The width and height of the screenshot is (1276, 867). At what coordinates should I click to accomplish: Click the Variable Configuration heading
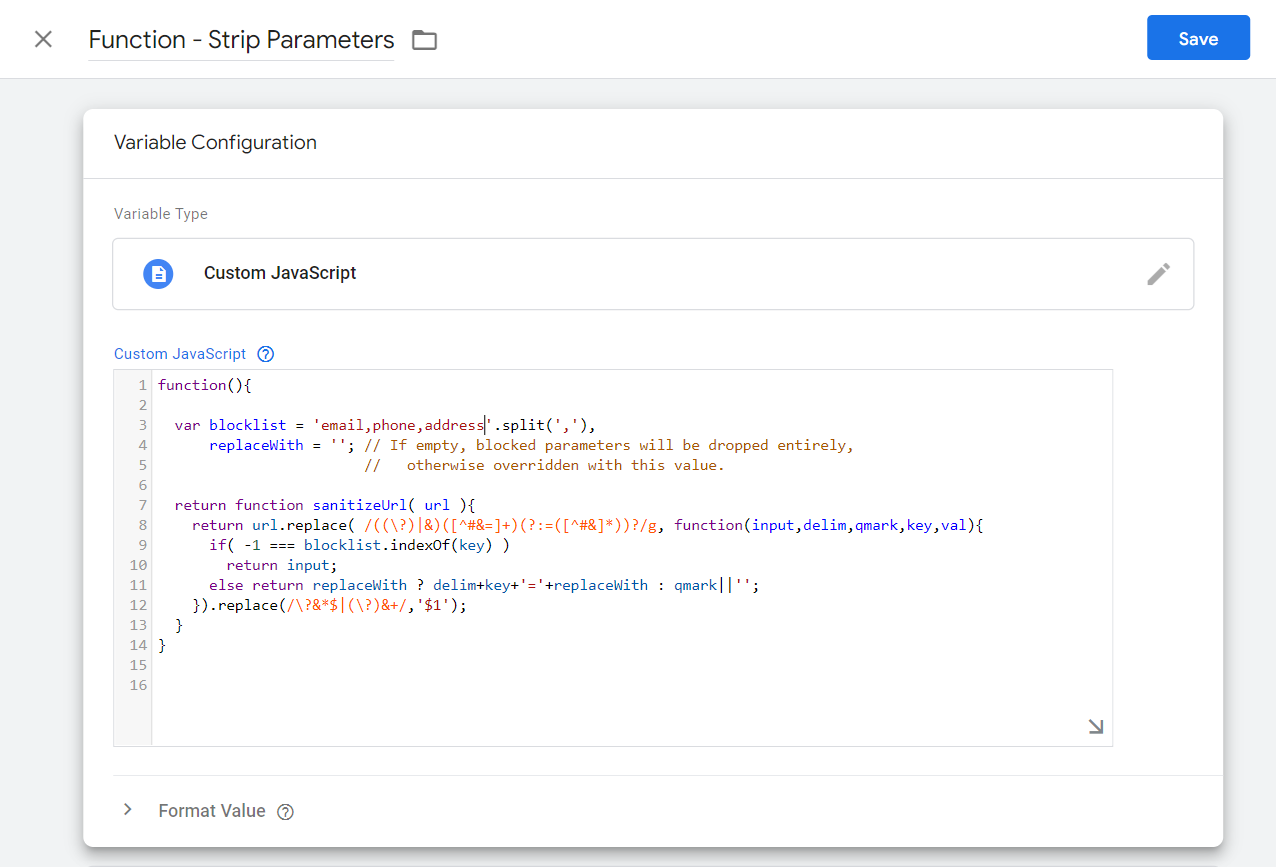pyautogui.click(x=215, y=142)
